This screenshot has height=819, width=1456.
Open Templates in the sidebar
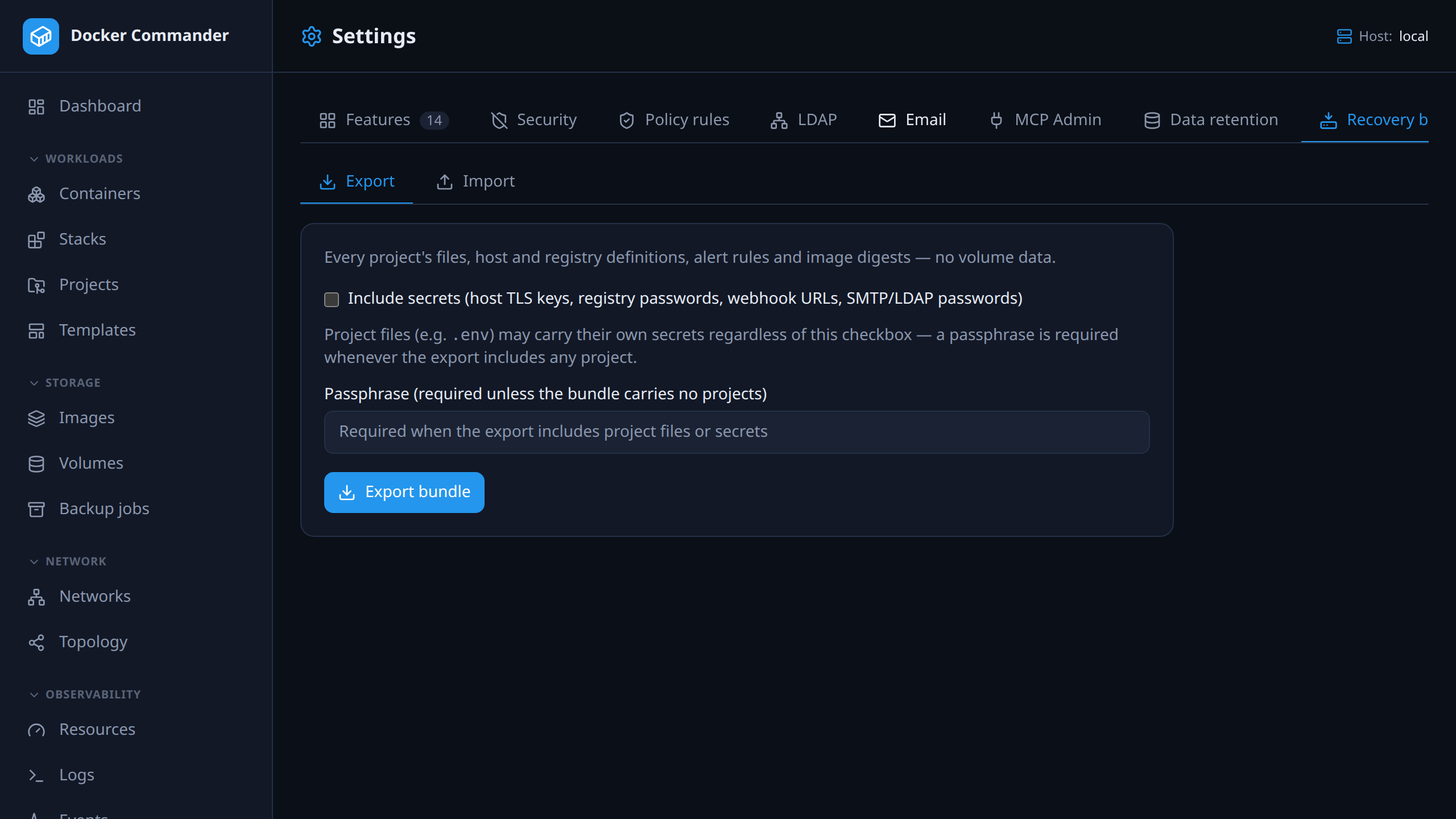click(136, 330)
